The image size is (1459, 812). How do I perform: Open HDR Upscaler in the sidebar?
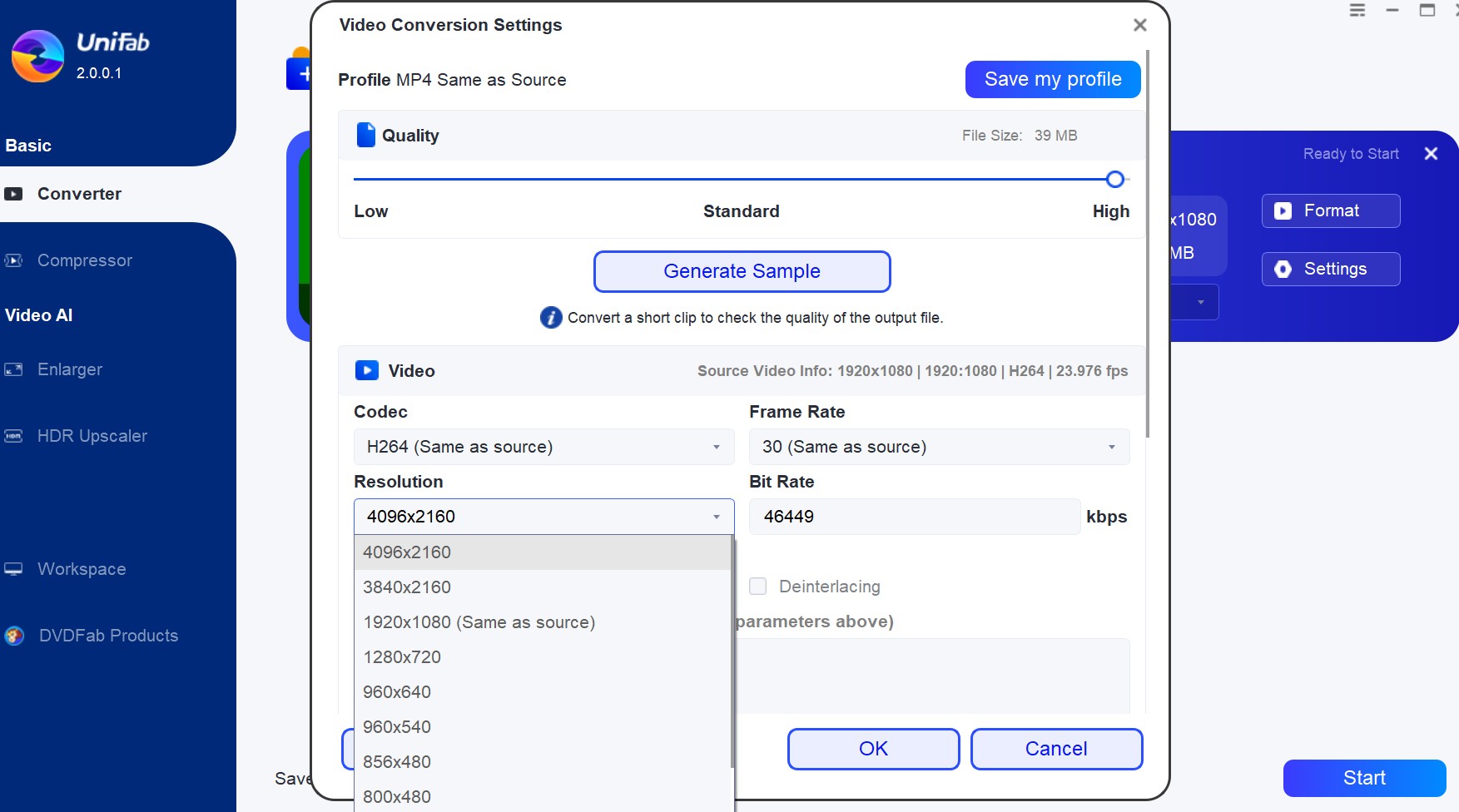(92, 436)
